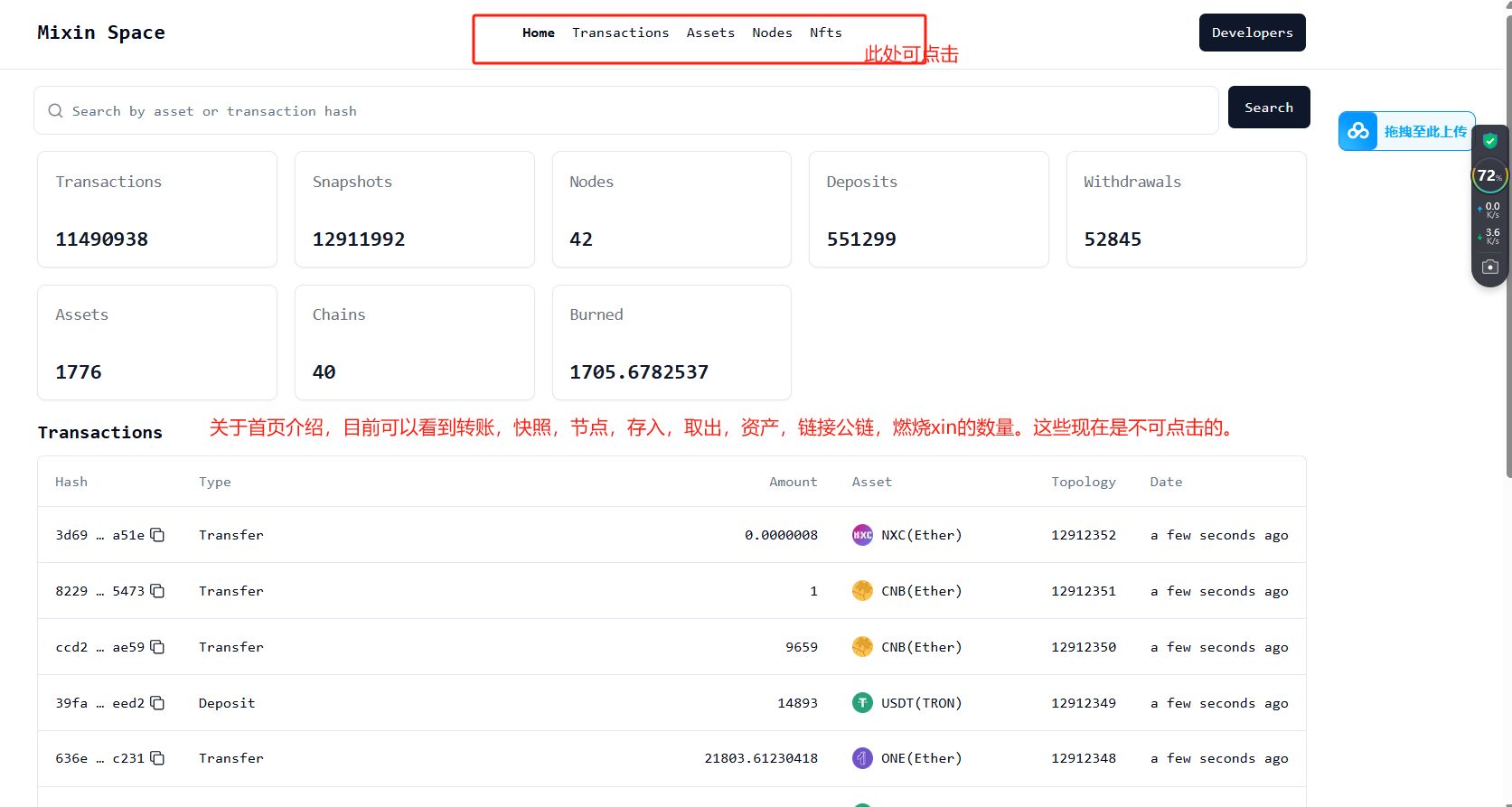Click the Topology column header
Image resolution: width=1512 pixels, height=807 pixels.
click(1084, 482)
